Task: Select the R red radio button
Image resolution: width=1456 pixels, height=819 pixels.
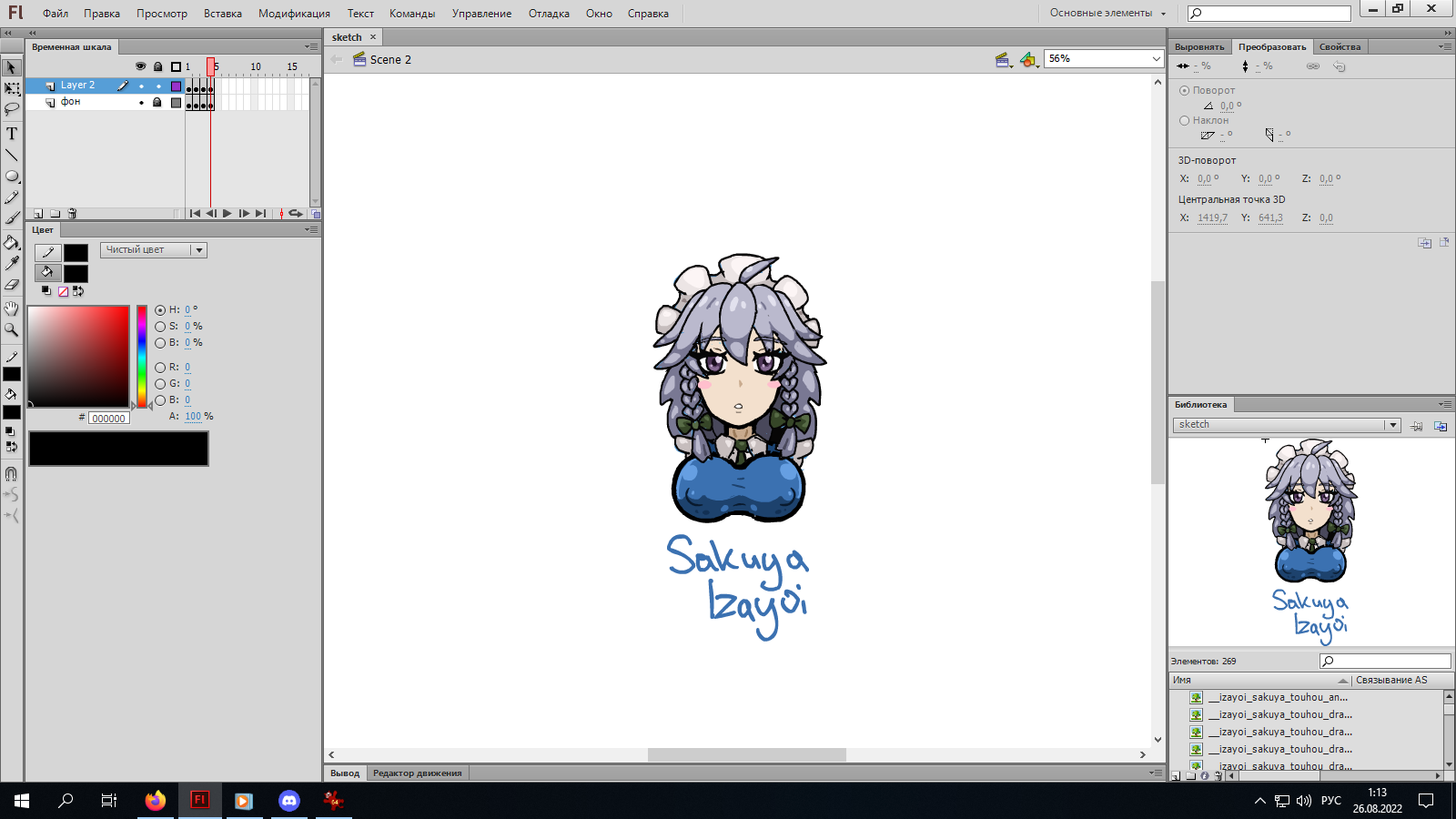Action: [160, 368]
